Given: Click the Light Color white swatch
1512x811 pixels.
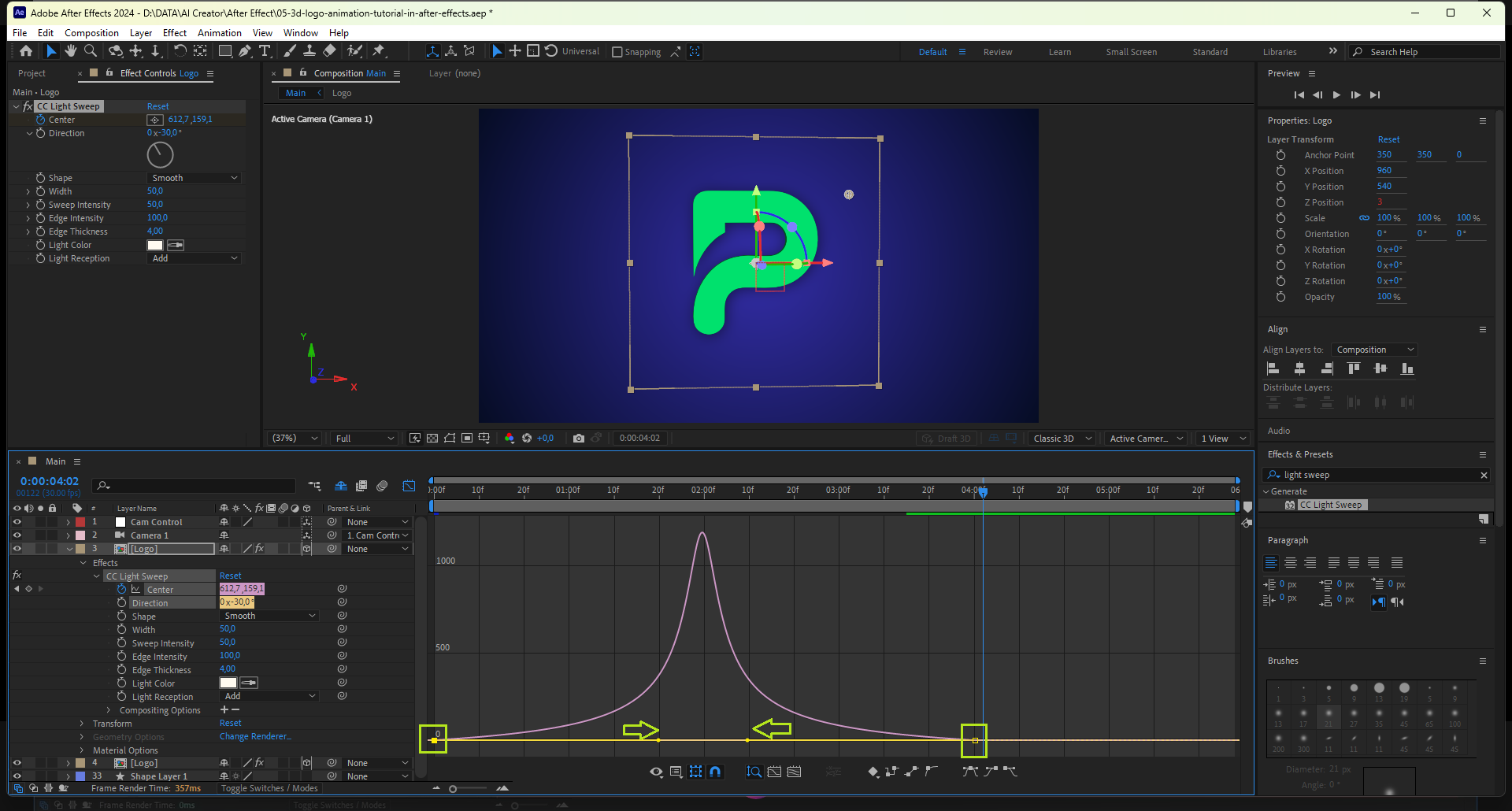Looking at the screenshot, I should [x=155, y=245].
